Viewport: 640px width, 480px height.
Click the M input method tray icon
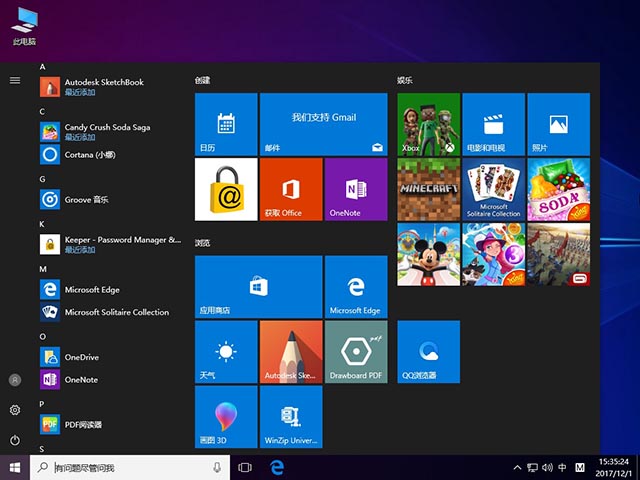[x=580, y=467]
